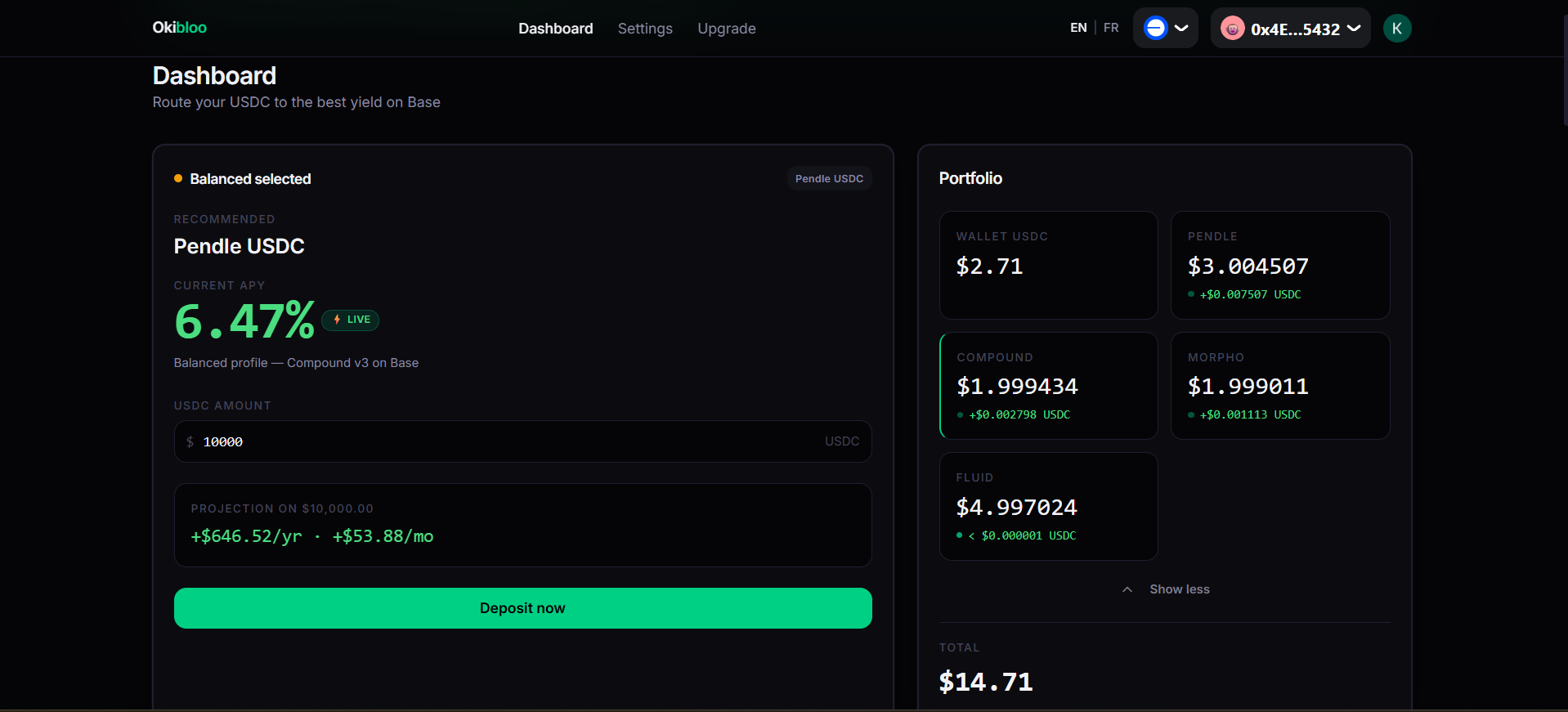Open the K profile avatar

coord(1397,29)
